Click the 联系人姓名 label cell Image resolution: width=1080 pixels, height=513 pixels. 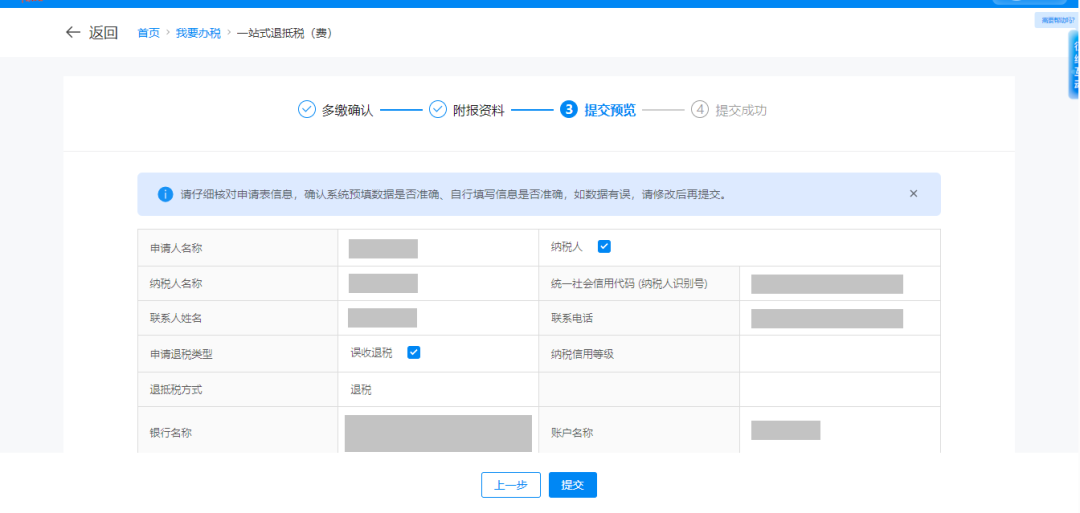coord(238,318)
